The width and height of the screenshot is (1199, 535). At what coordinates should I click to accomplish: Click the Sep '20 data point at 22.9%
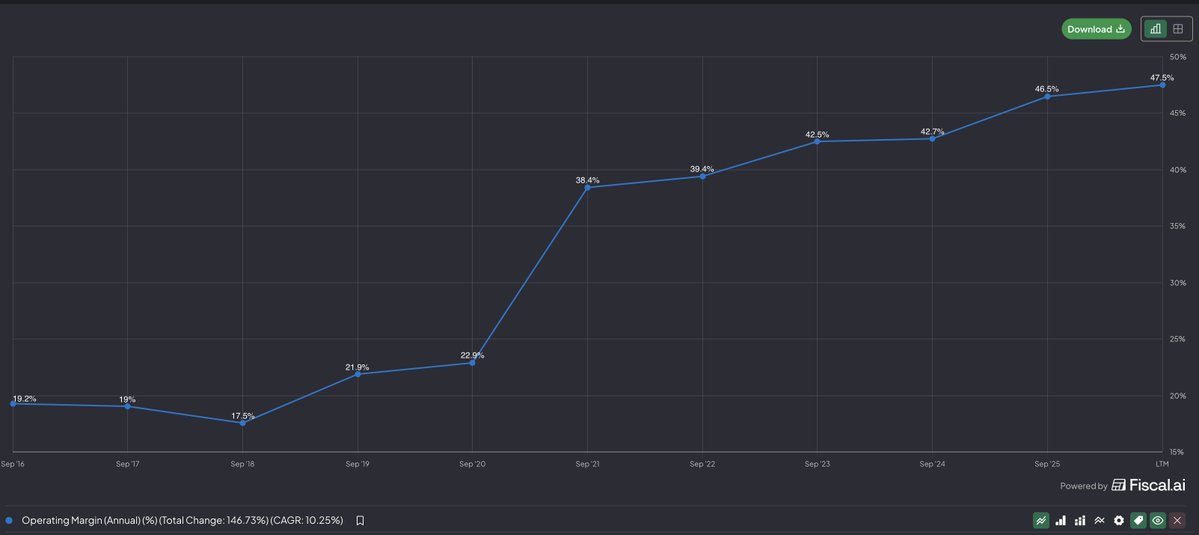pos(472,362)
